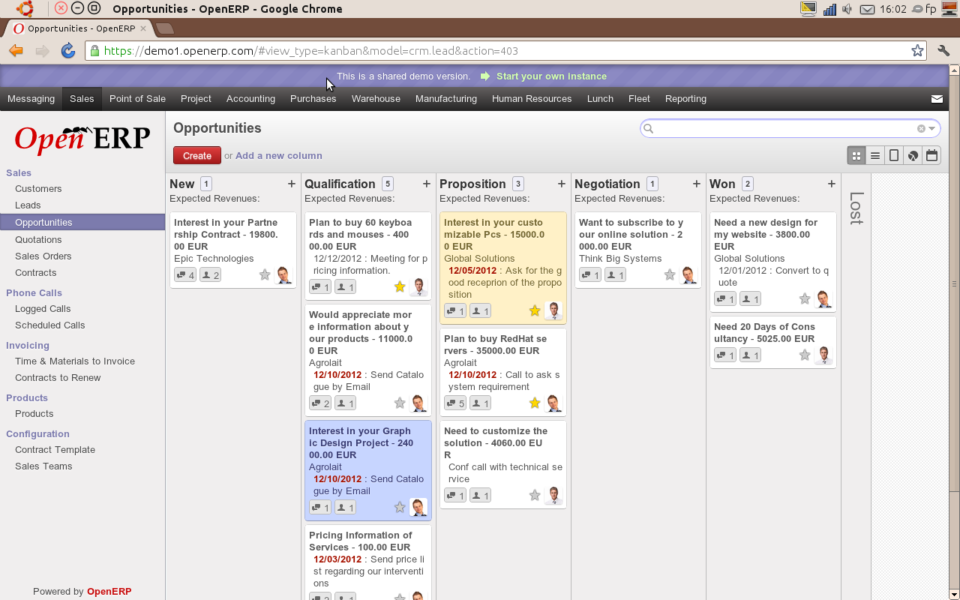Click followers count on Partnership Contract card
The width and height of the screenshot is (960, 600).
(x=210, y=276)
